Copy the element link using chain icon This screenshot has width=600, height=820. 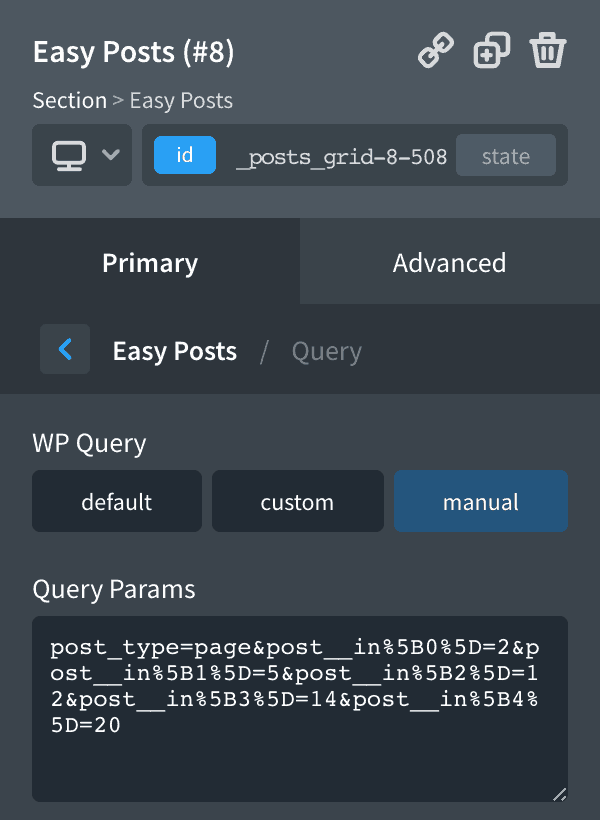436,51
